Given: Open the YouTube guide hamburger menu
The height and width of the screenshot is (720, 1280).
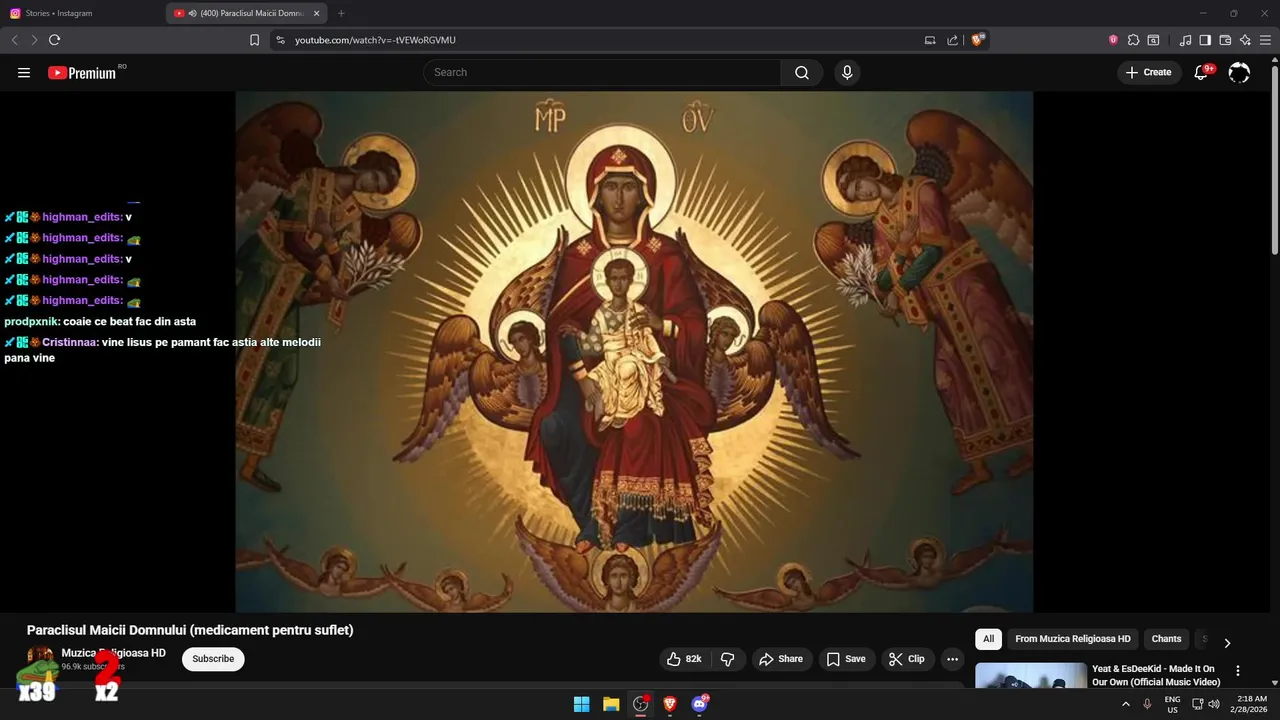Looking at the screenshot, I should (x=24, y=72).
